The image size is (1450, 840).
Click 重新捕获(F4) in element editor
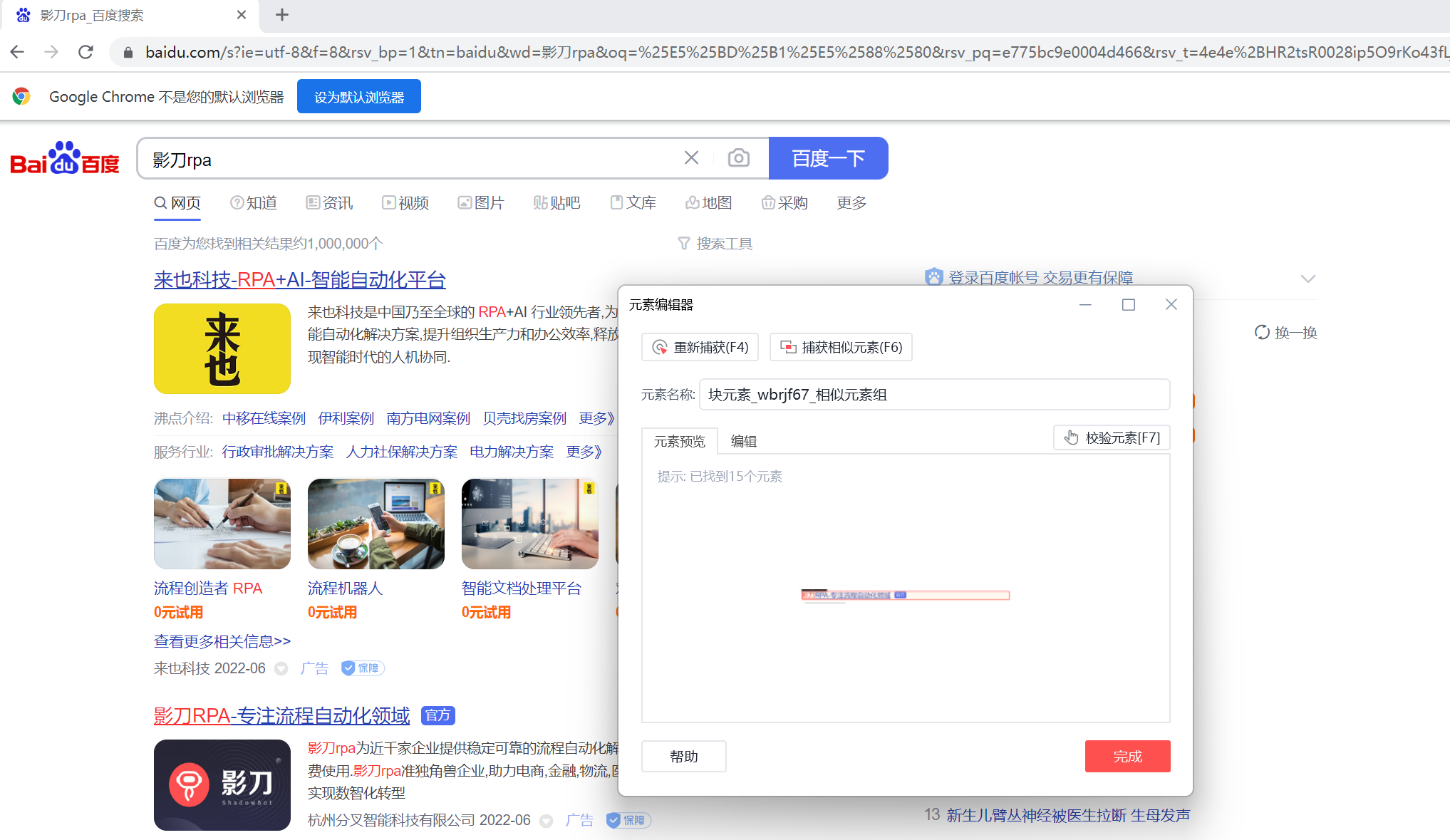[x=700, y=347]
